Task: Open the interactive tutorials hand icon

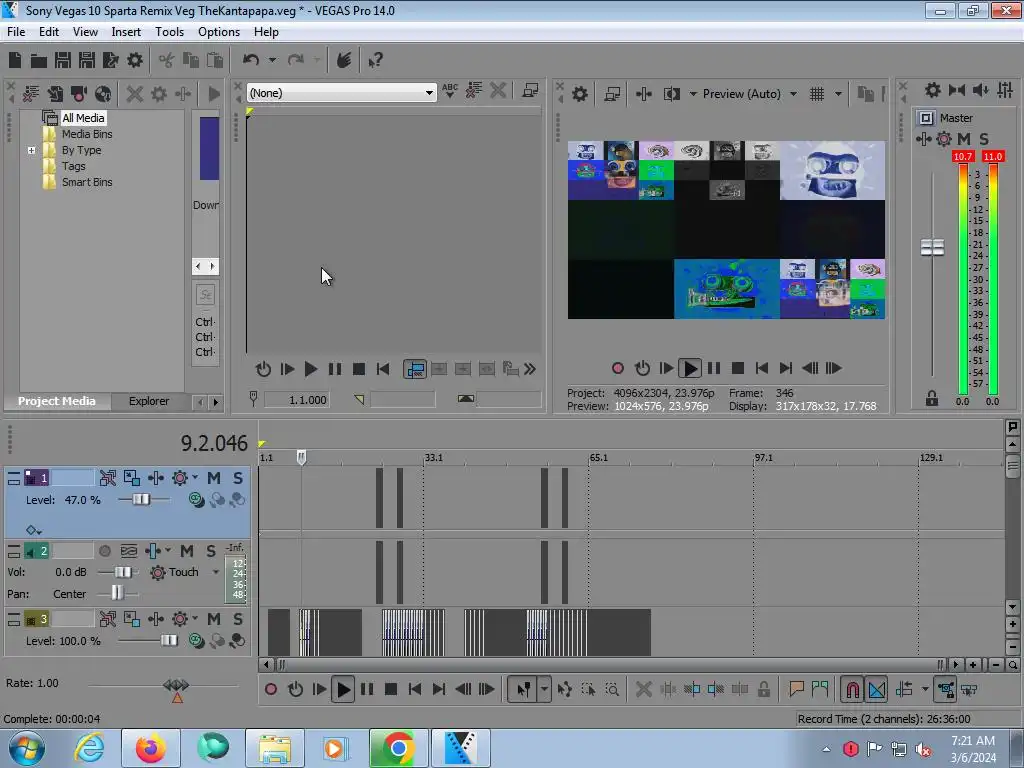Action: 344,60
